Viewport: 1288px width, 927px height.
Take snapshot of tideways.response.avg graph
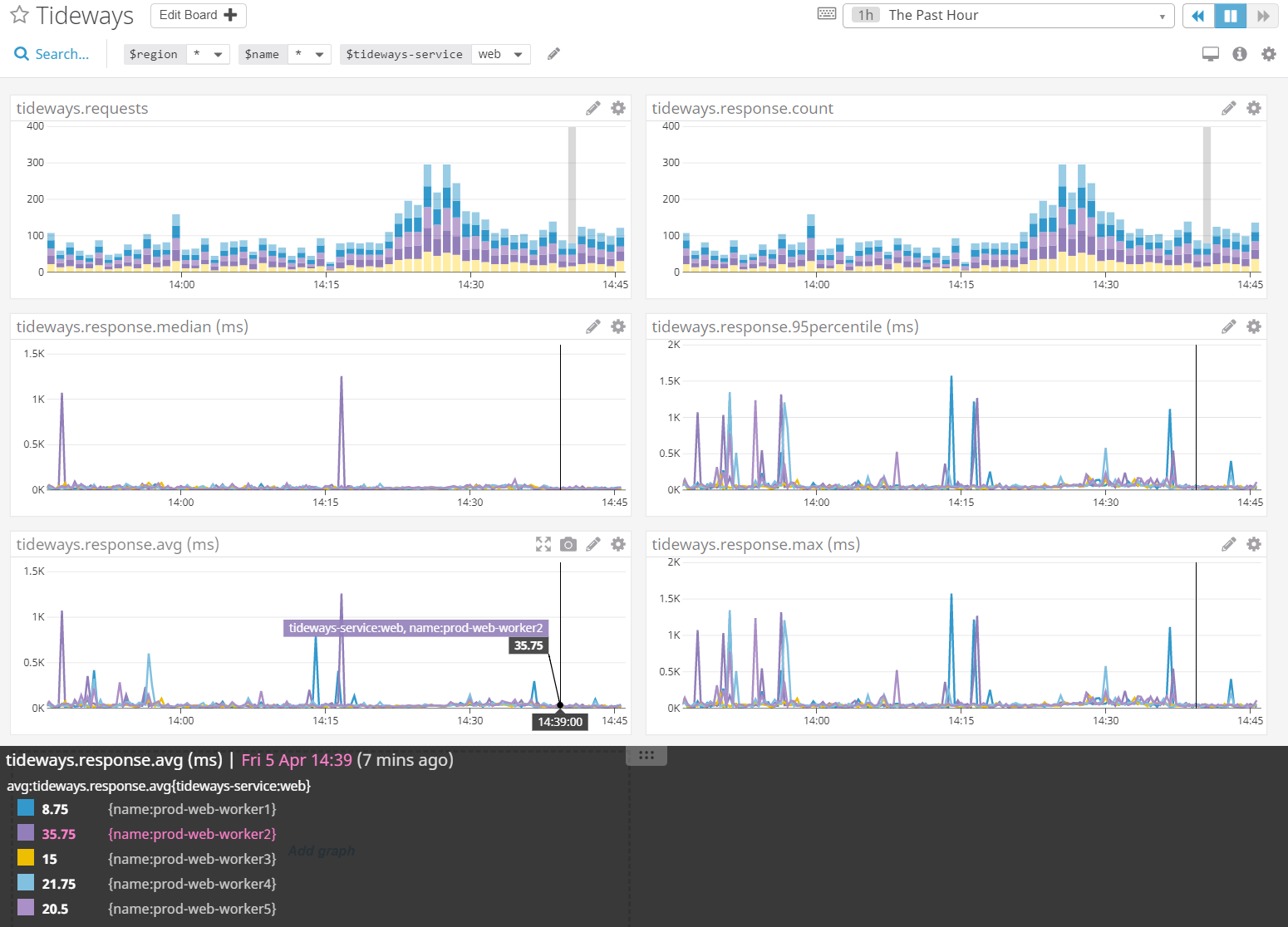click(x=568, y=544)
